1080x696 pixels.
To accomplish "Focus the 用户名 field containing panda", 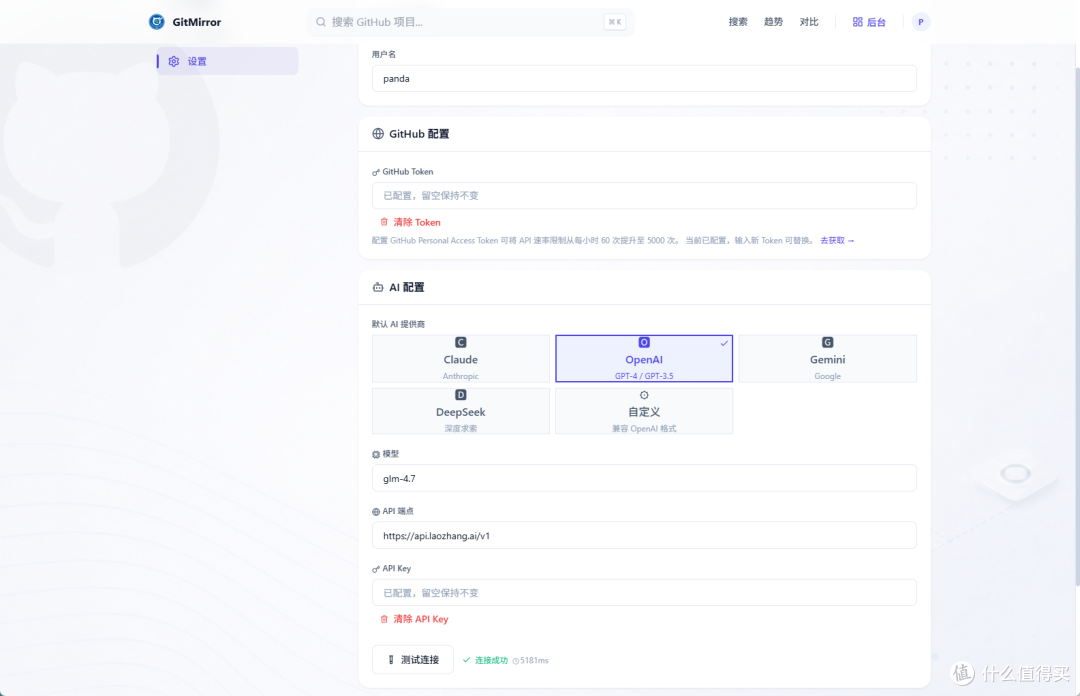I will [644, 79].
